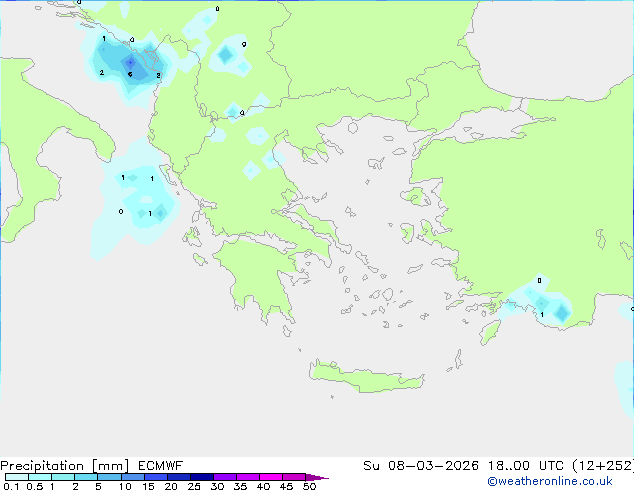This screenshot has width=634, height=490.
Task: Pick the 25–30 mm navy legend swatch
Action: [x=202, y=477]
